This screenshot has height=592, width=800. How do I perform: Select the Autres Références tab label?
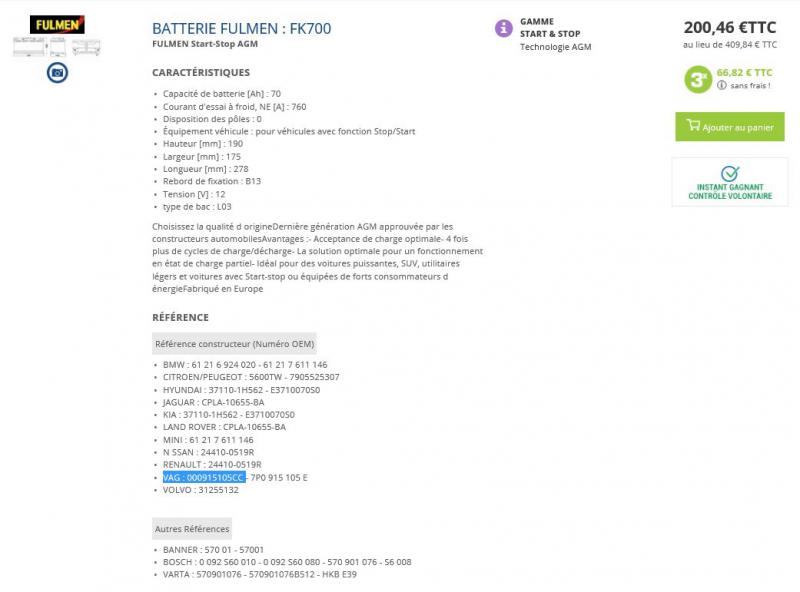pos(192,529)
